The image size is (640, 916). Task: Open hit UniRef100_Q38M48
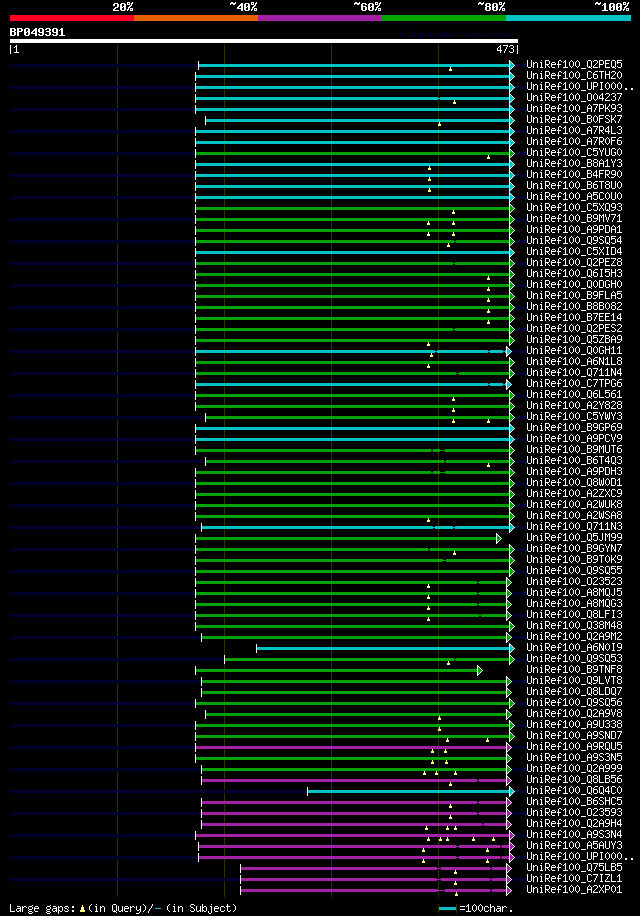(x=574, y=626)
